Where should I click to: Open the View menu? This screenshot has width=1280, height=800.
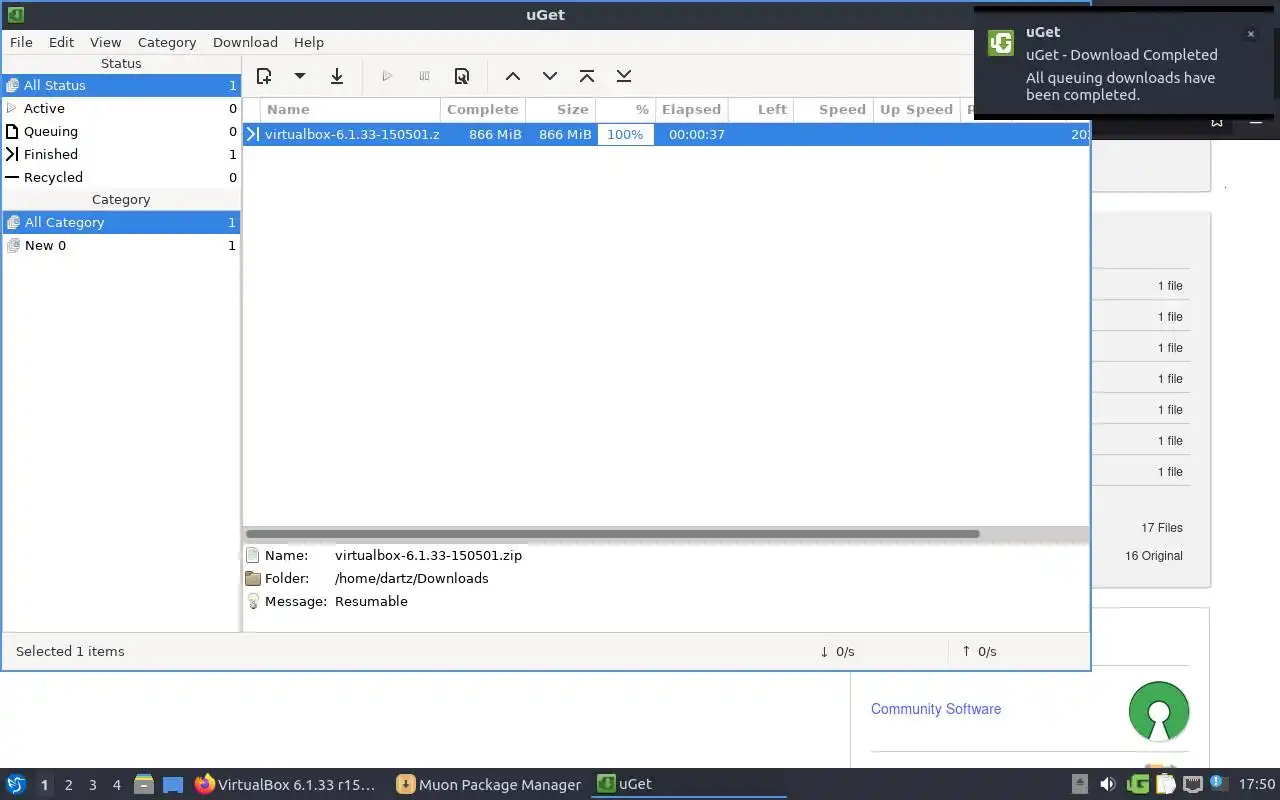105,42
